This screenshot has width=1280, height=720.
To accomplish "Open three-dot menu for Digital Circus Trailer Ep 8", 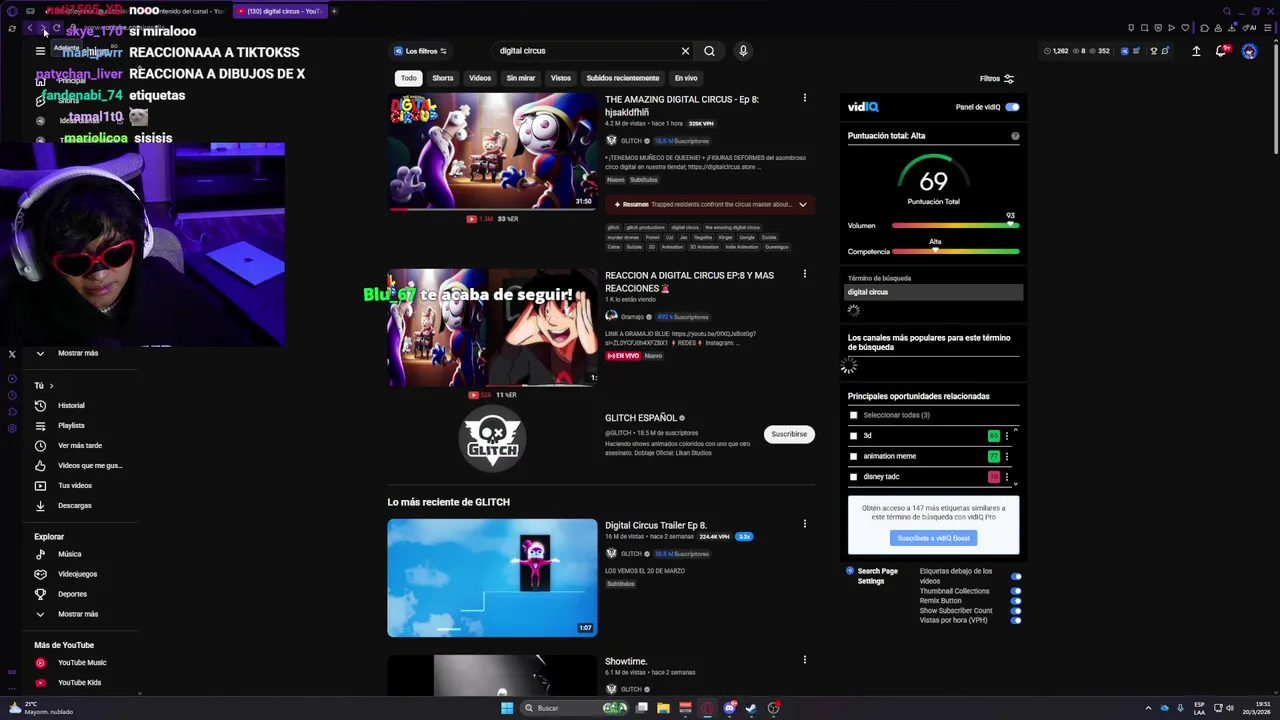I will tap(804, 523).
